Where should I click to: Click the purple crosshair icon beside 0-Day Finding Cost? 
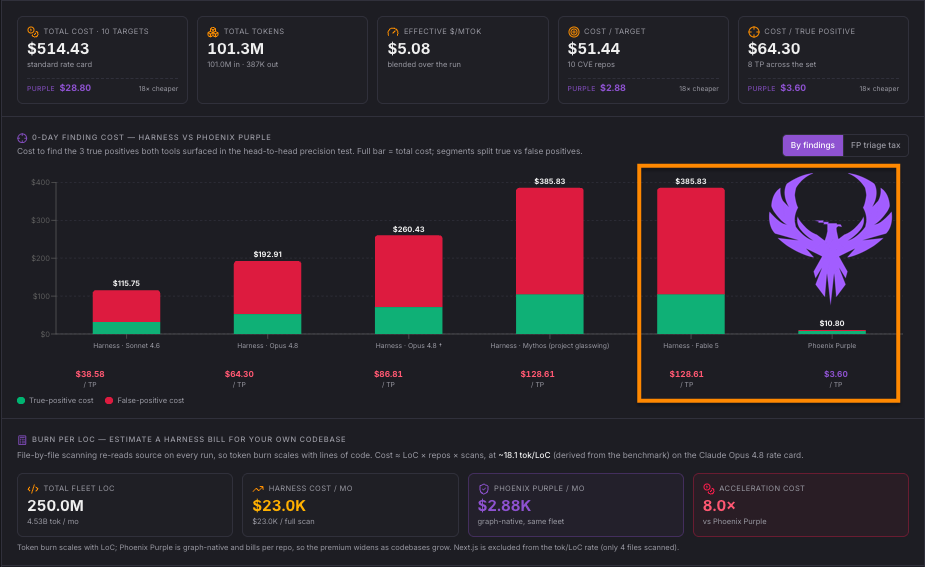[x=22, y=138]
